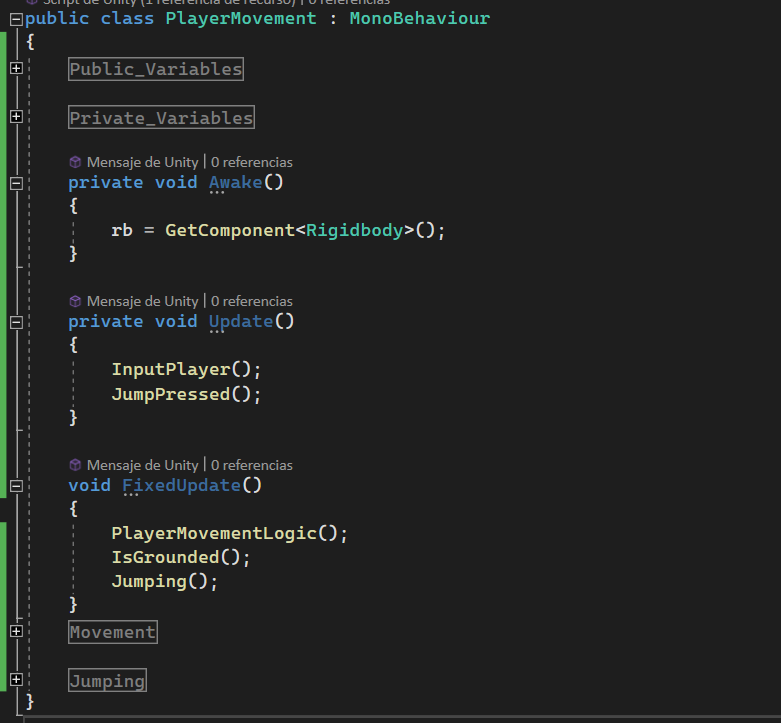Image resolution: width=781 pixels, height=723 pixels.
Task: Click the JumpPressed() call
Action: (186, 394)
